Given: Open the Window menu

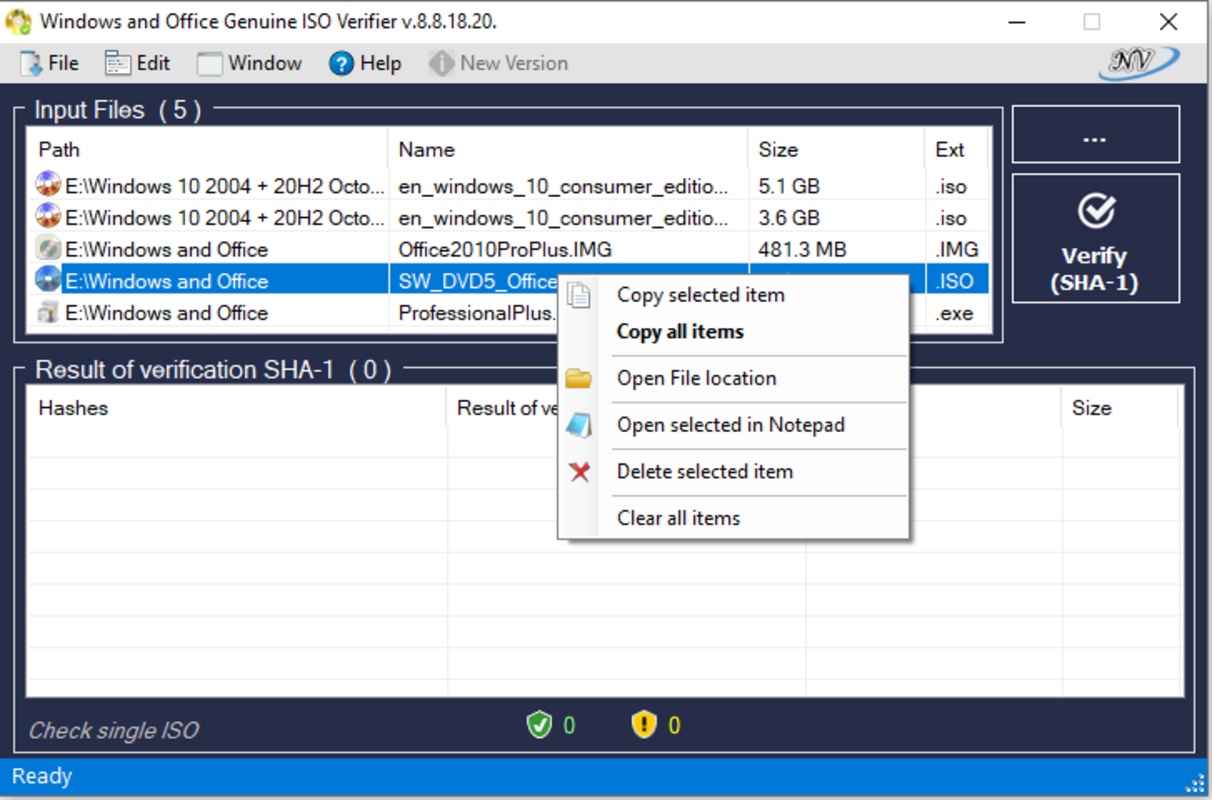Looking at the screenshot, I should 250,63.
